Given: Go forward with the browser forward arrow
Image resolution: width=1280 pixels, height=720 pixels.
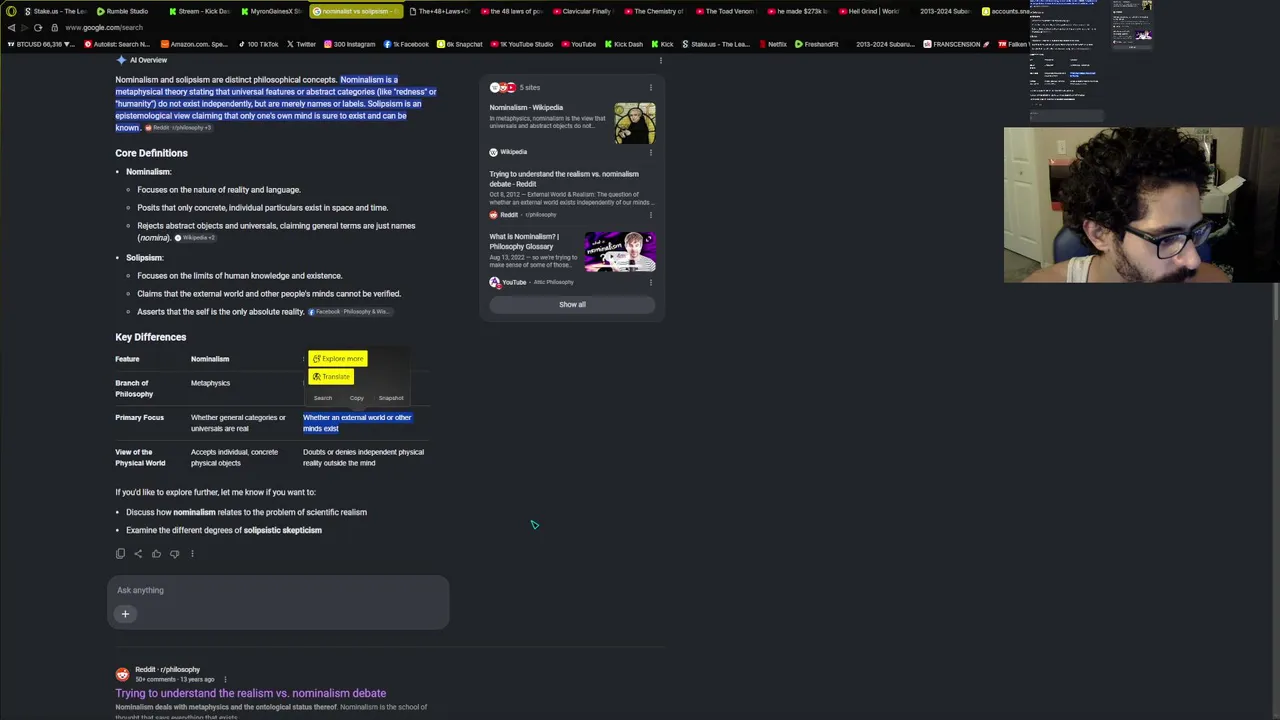Looking at the screenshot, I should [x=24, y=28].
